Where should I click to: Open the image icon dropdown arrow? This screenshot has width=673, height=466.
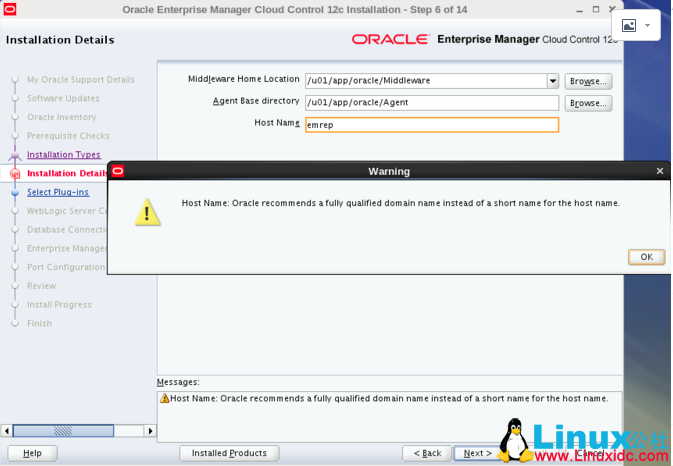pos(647,25)
